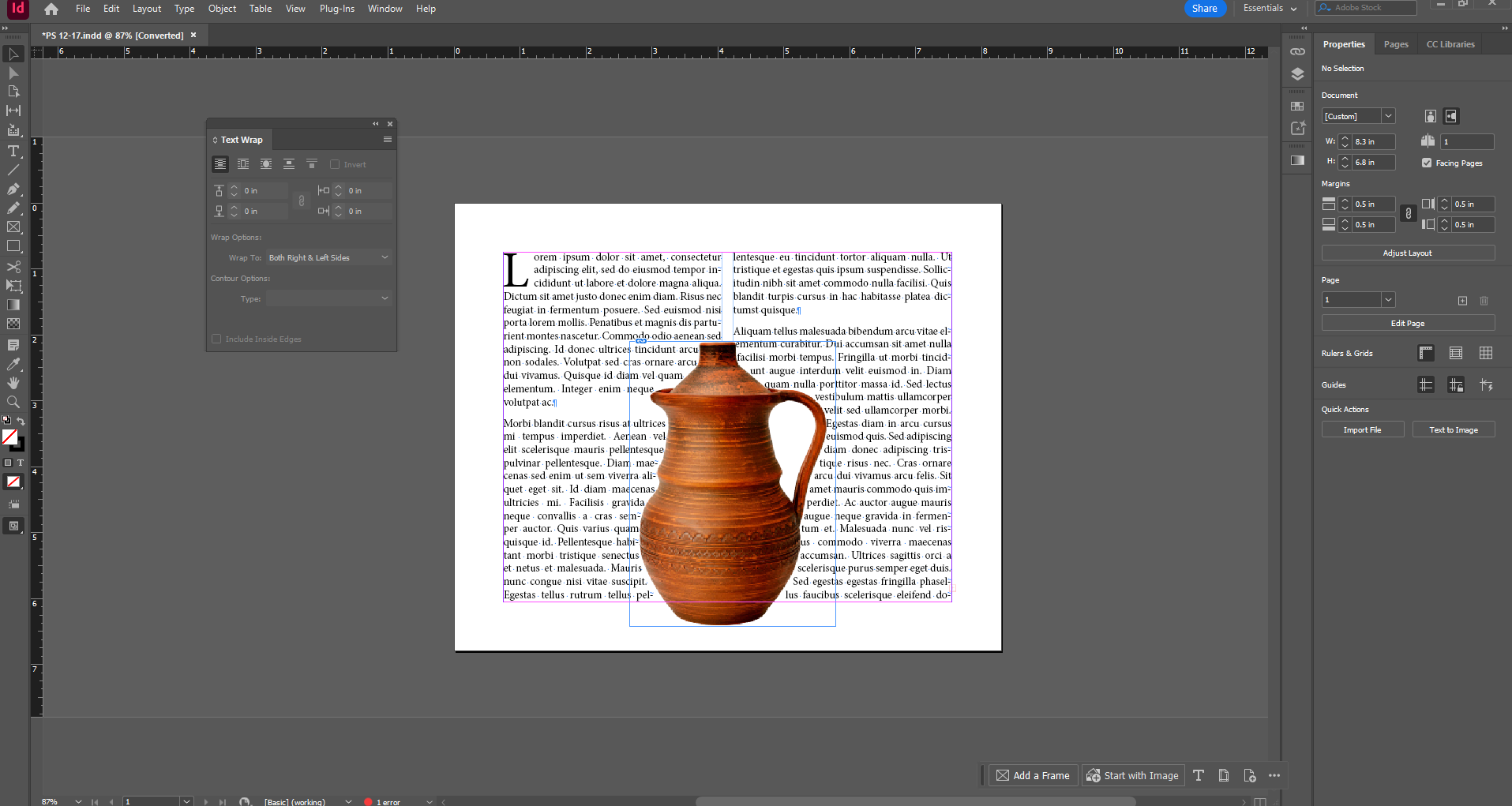The width and height of the screenshot is (1512, 806).
Task: Select the Zoom tool
Action: click(x=13, y=402)
